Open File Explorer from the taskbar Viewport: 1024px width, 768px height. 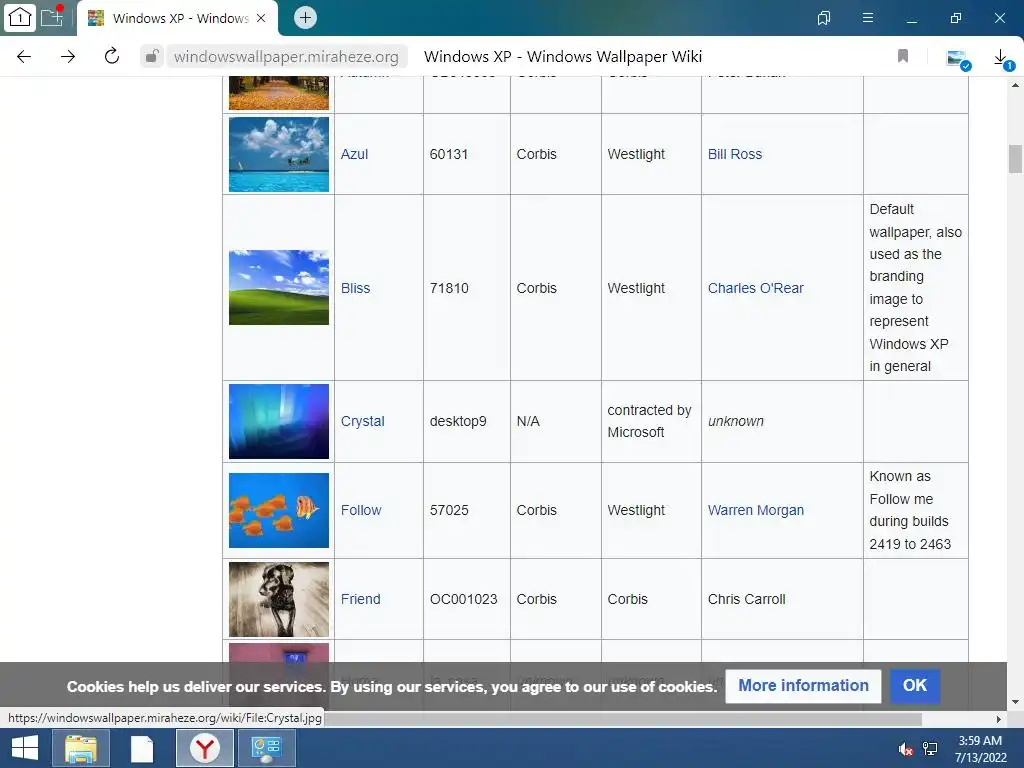click(81, 748)
